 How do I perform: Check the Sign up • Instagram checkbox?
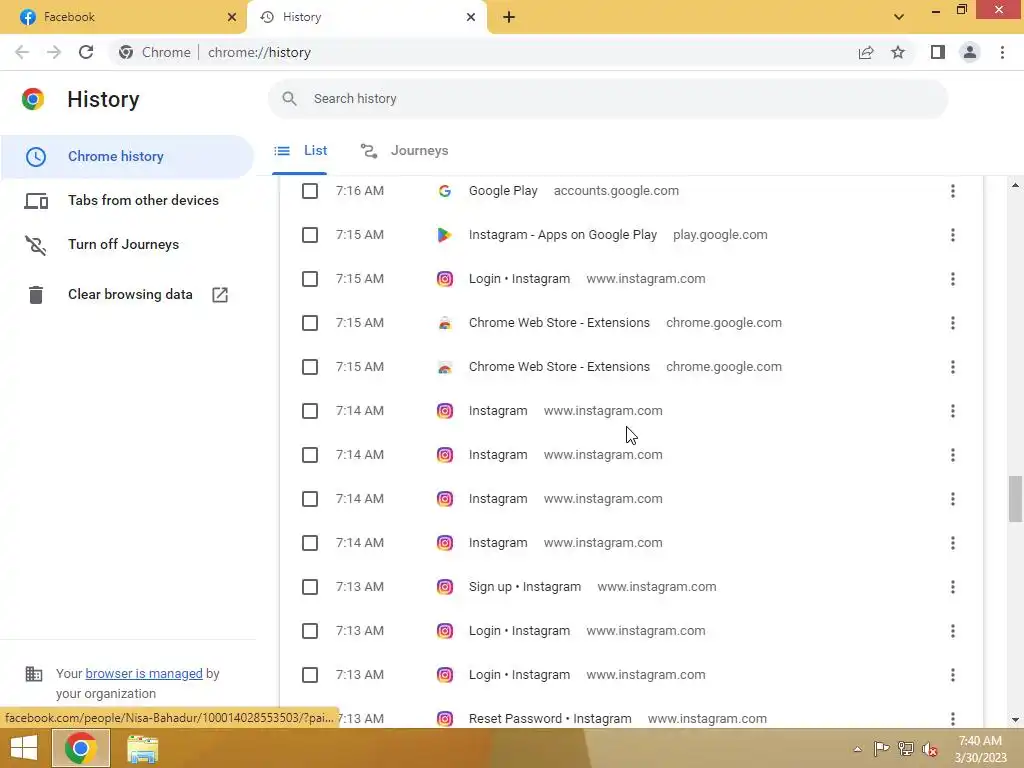310,586
